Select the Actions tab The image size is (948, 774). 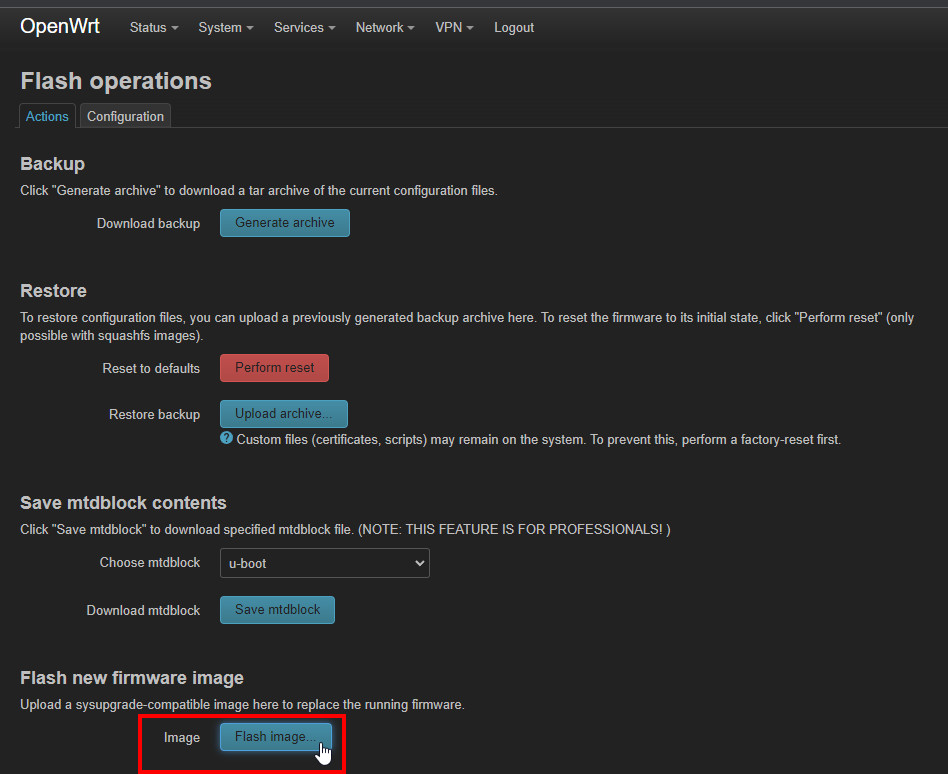(x=47, y=116)
